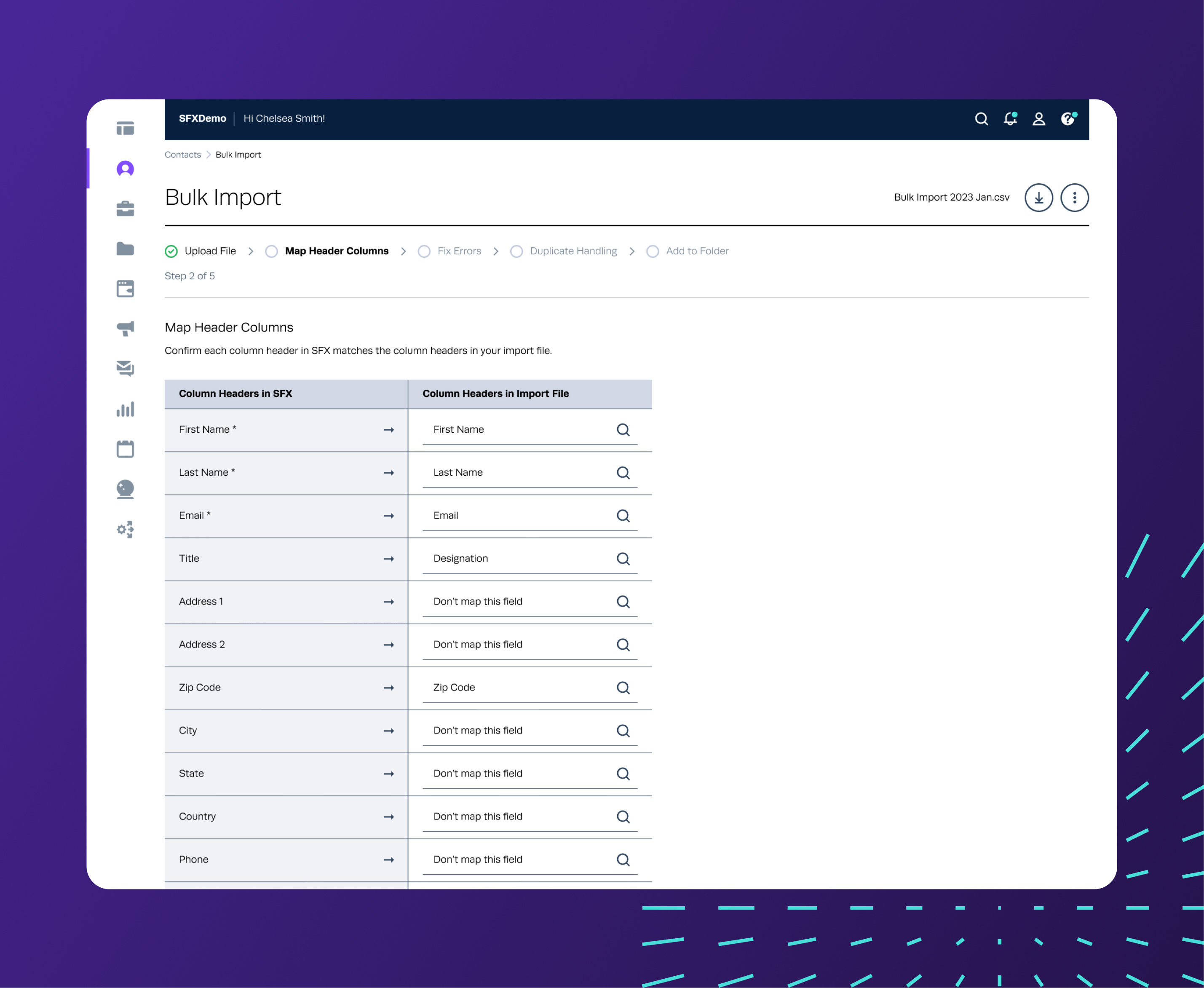
Task: Go back via the Contacts breadcrumb
Action: 182,154
